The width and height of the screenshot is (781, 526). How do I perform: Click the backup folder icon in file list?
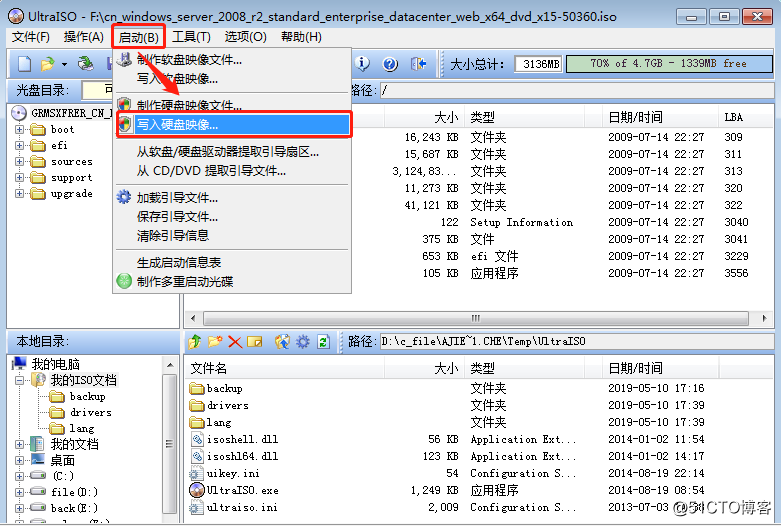pyautogui.click(x=197, y=389)
